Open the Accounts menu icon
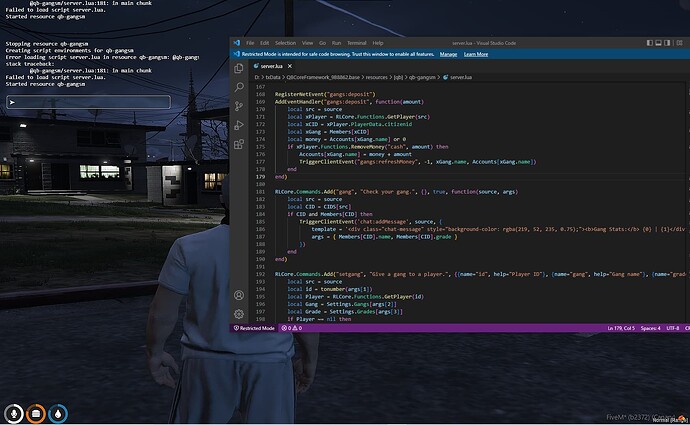This screenshot has width=690, height=425. click(239, 296)
